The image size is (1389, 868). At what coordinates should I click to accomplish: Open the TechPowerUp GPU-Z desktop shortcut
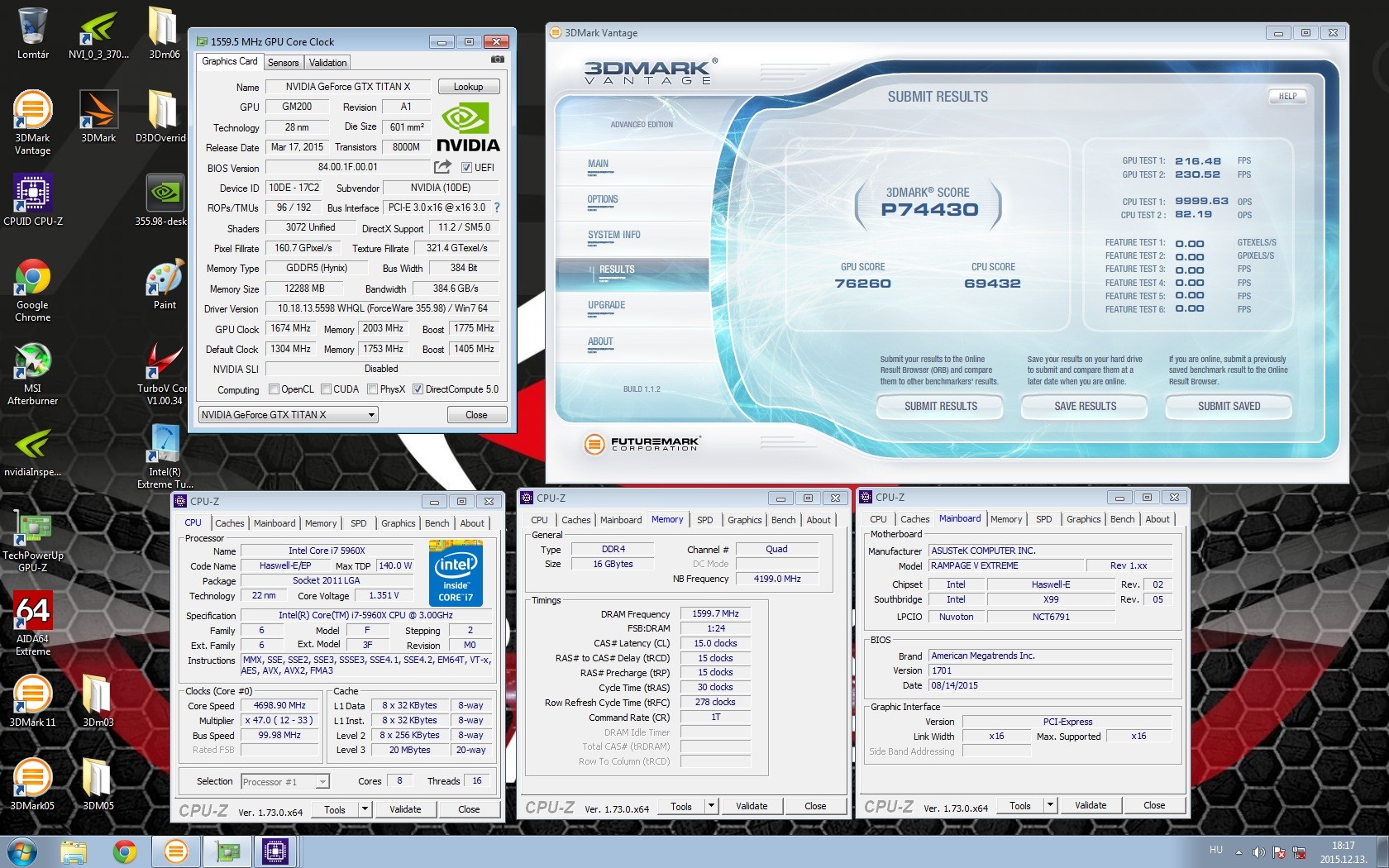tap(33, 541)
